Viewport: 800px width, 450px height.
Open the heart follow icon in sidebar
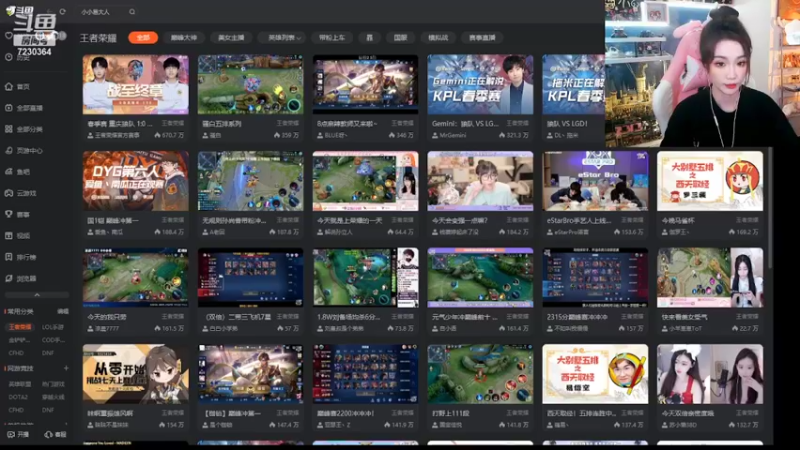pyautogui.click(x=9, y=36)
